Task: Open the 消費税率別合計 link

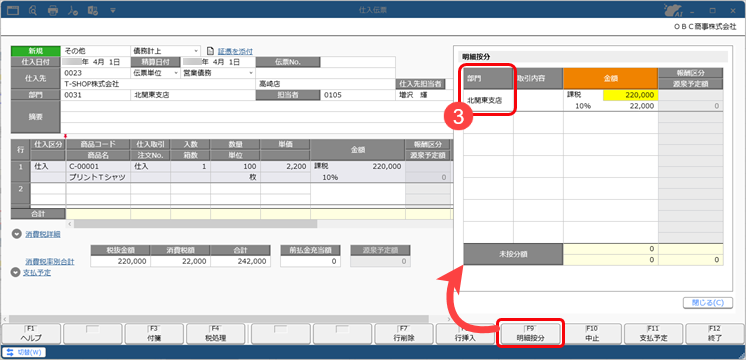Action: click(49, 262)
